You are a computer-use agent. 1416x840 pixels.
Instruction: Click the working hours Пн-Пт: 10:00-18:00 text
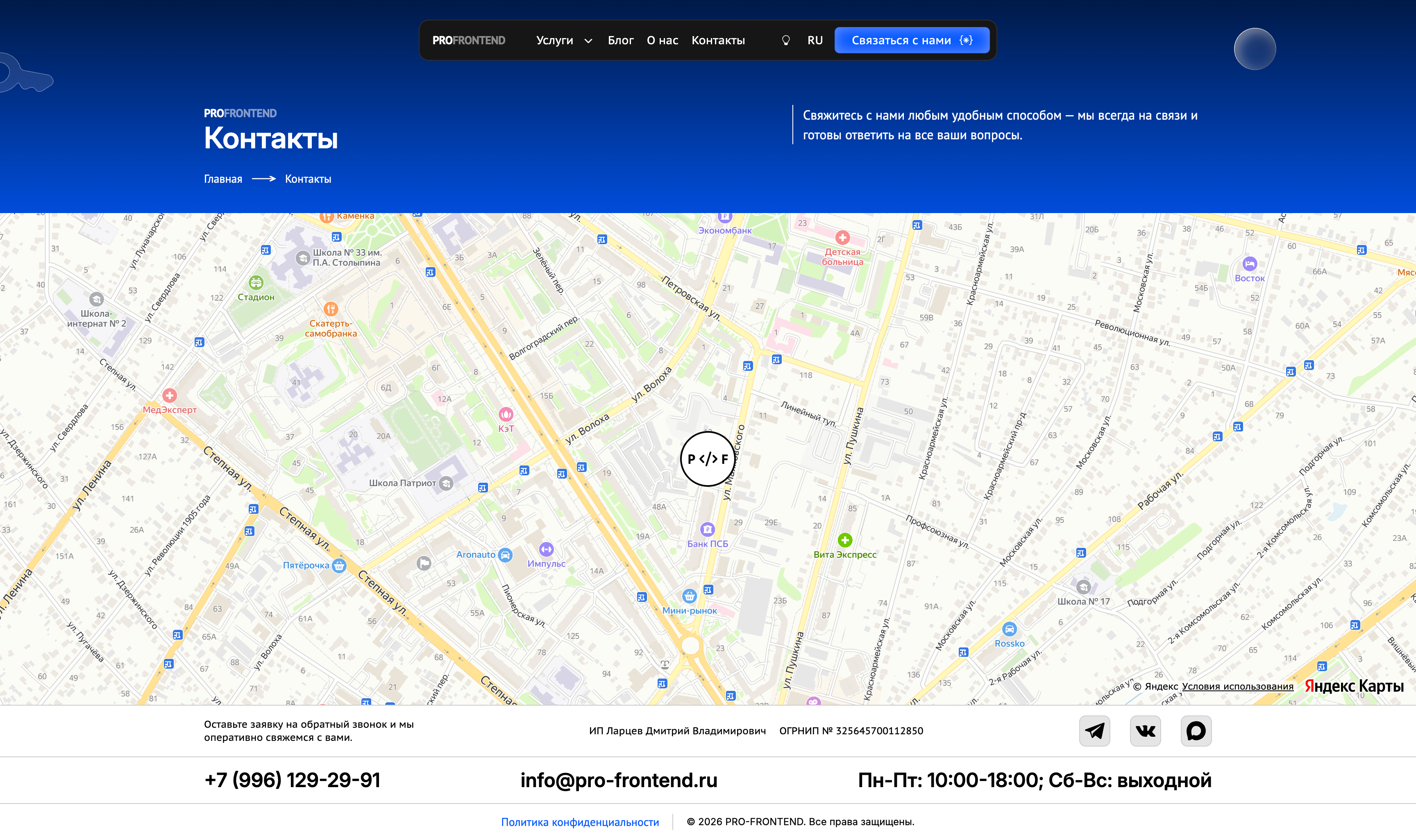click(1035, 780)
